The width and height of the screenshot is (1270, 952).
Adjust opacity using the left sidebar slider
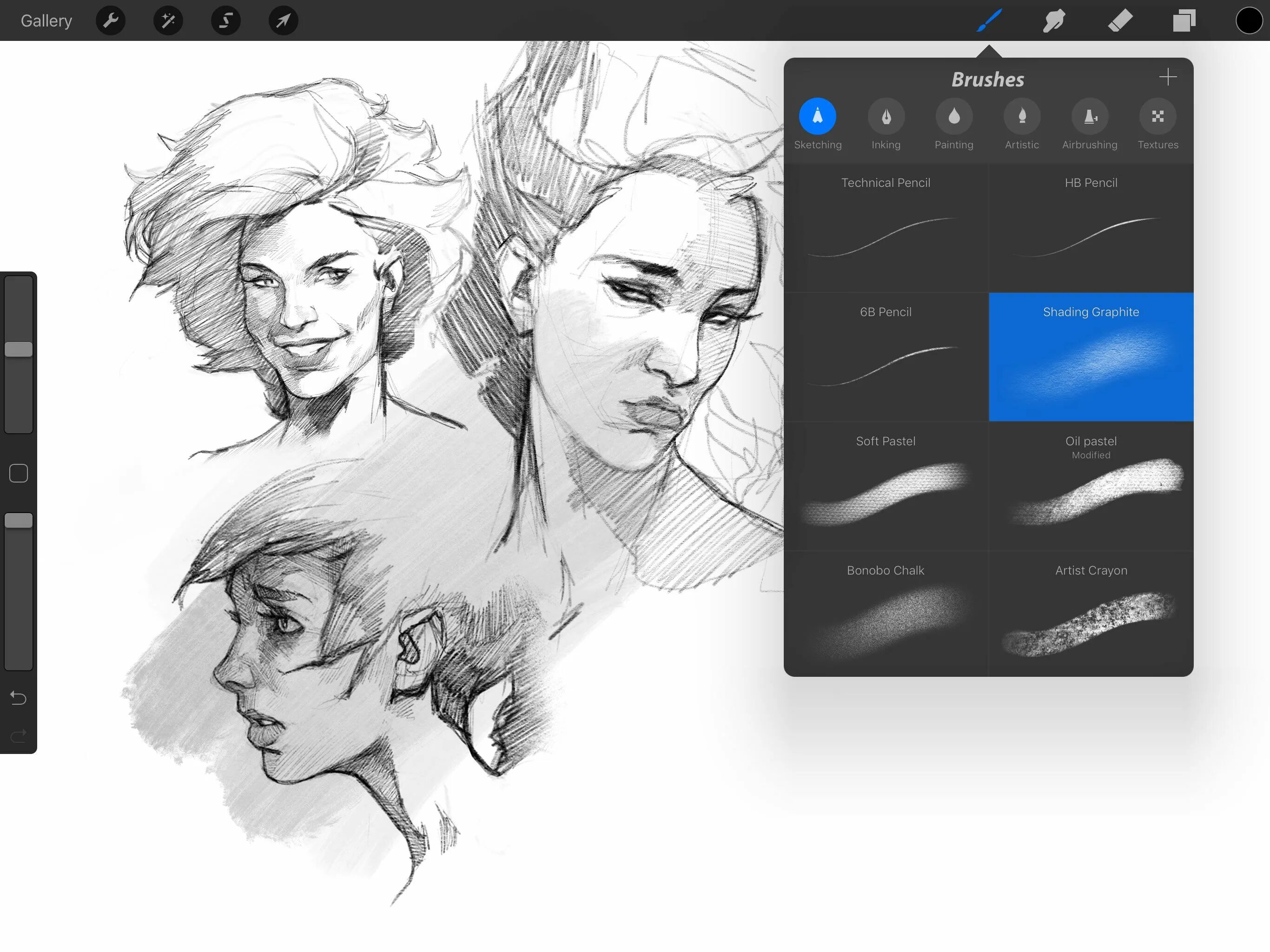19,519
